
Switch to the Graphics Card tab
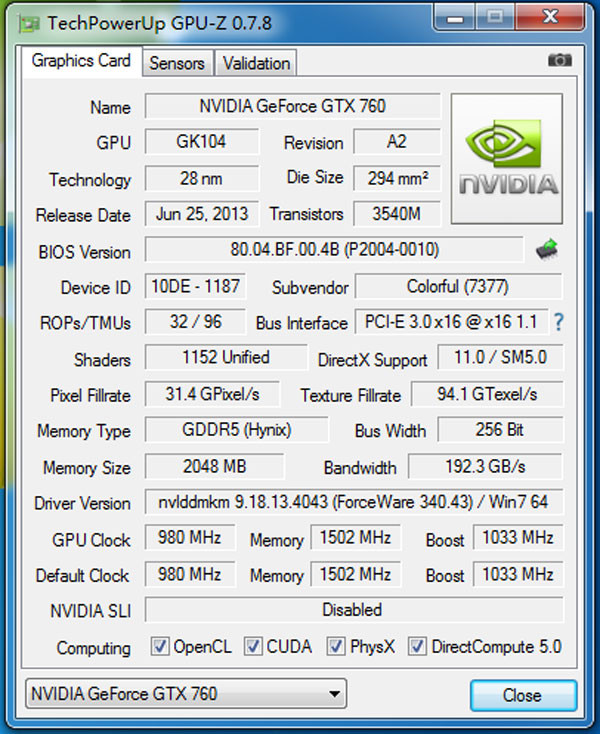click(x=81, y=61)
